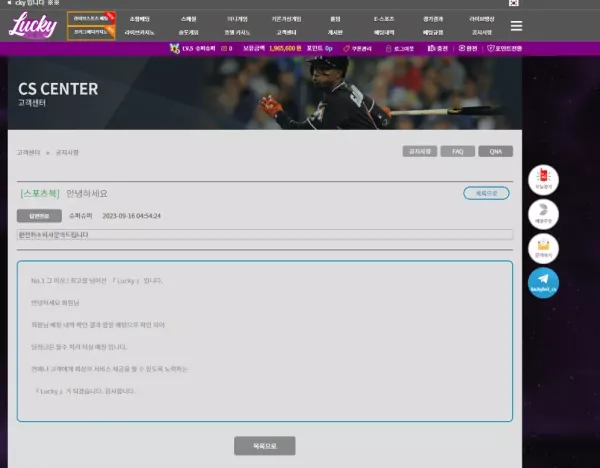Open the orange-bordered 라이브스포츠 베팅 banner
The image size is (600, 468).
91,18
